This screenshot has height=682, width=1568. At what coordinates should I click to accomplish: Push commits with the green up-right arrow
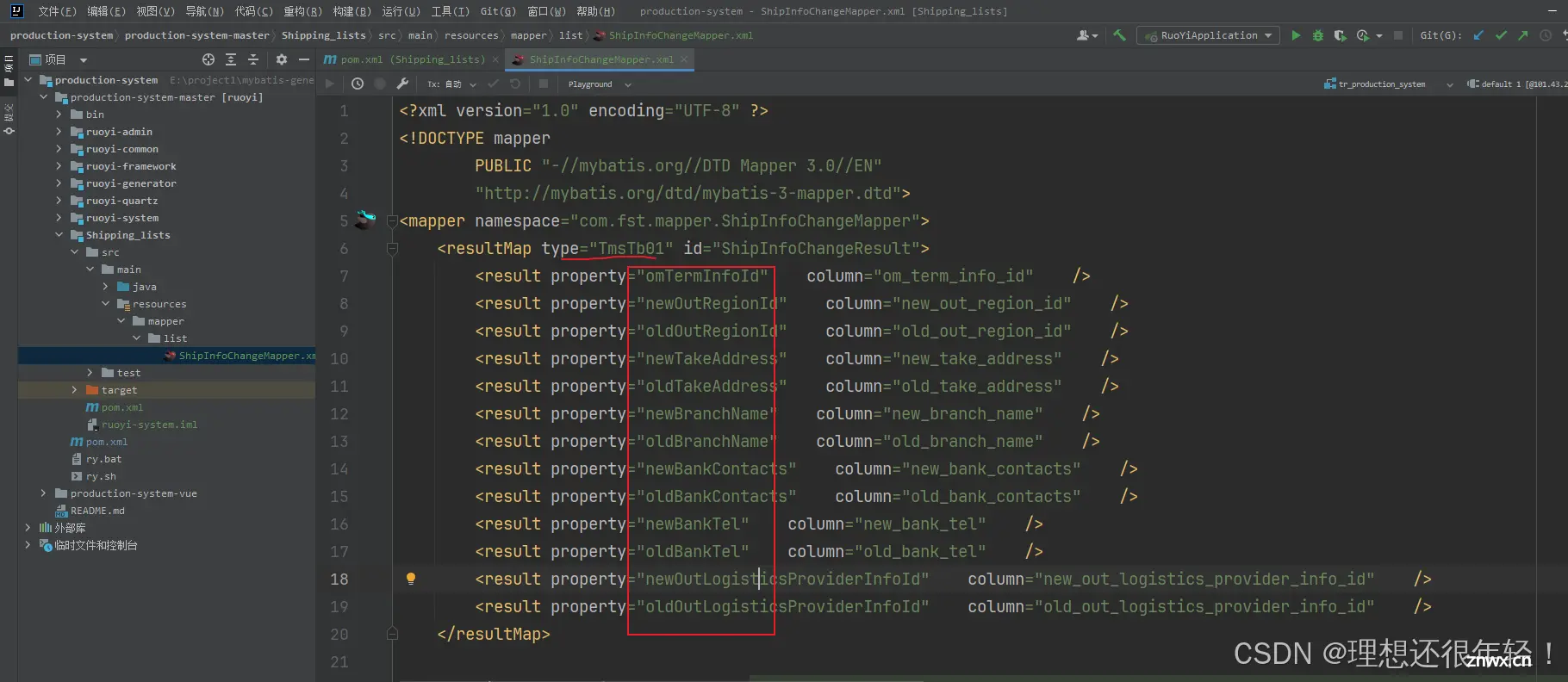pos(1522,35)
